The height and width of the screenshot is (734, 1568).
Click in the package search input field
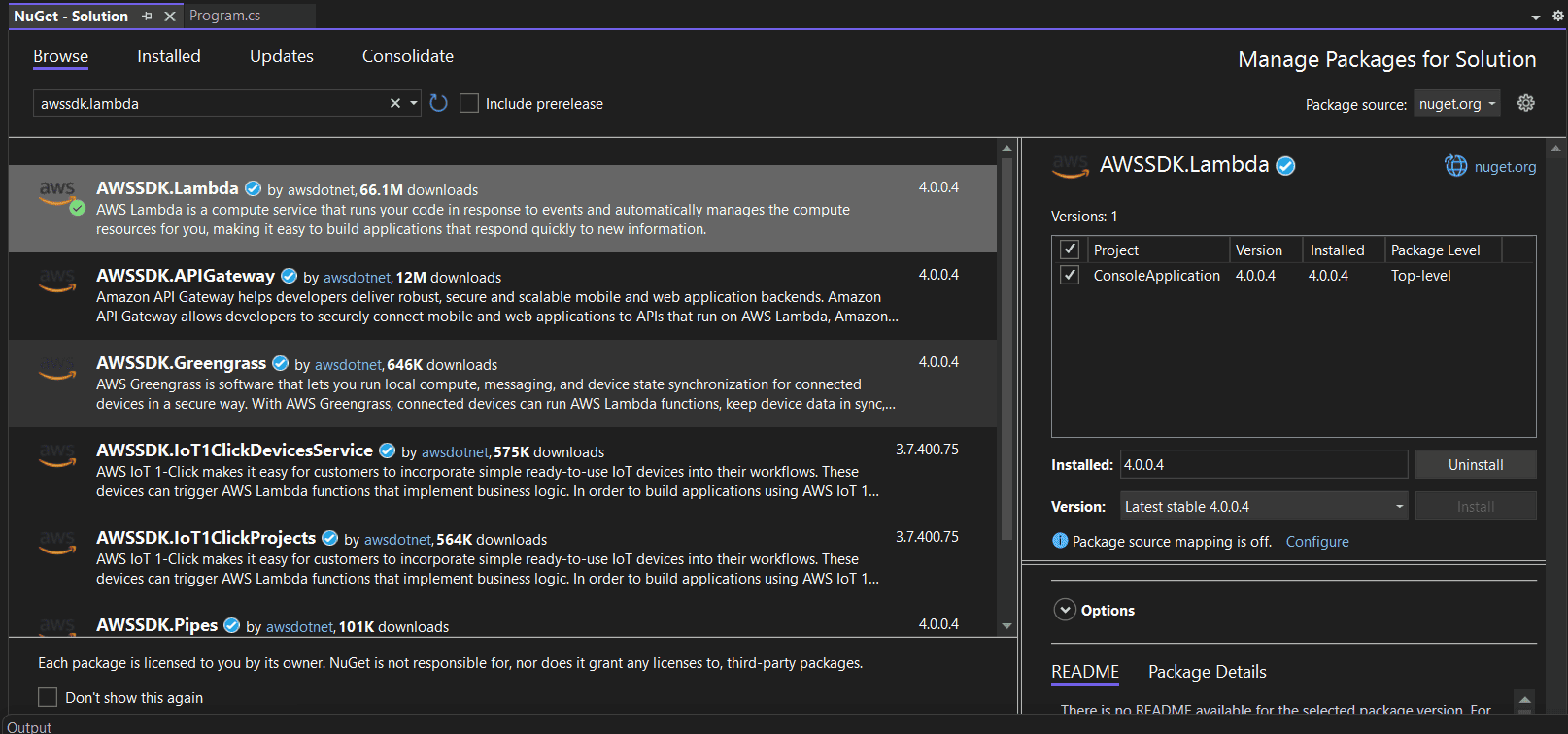(x=209, y=103)
